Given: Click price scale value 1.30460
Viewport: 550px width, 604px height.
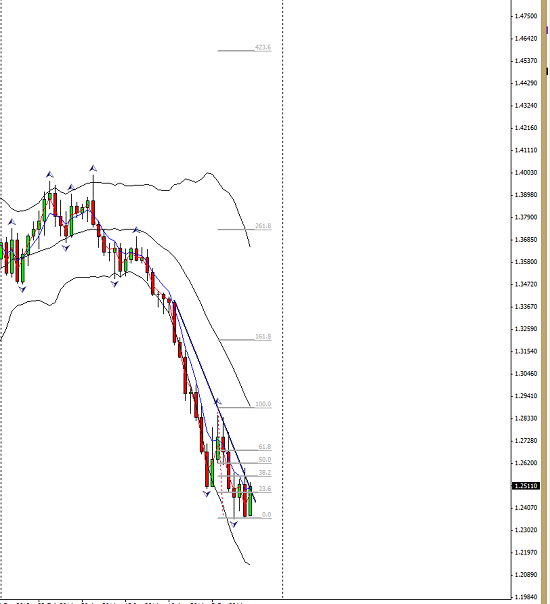Looking at the screenshot, I should (x=526, y=374).
